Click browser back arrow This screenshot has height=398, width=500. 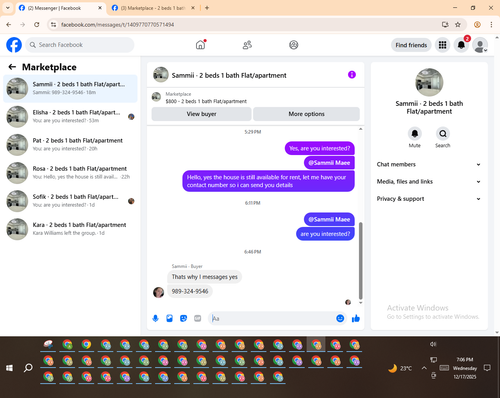(9, 25)
